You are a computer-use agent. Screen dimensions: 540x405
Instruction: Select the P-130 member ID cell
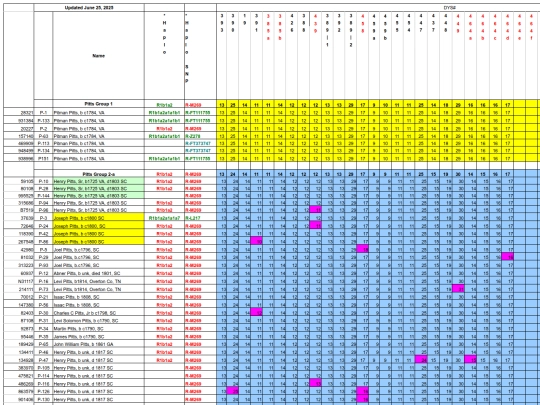[43, 399]
